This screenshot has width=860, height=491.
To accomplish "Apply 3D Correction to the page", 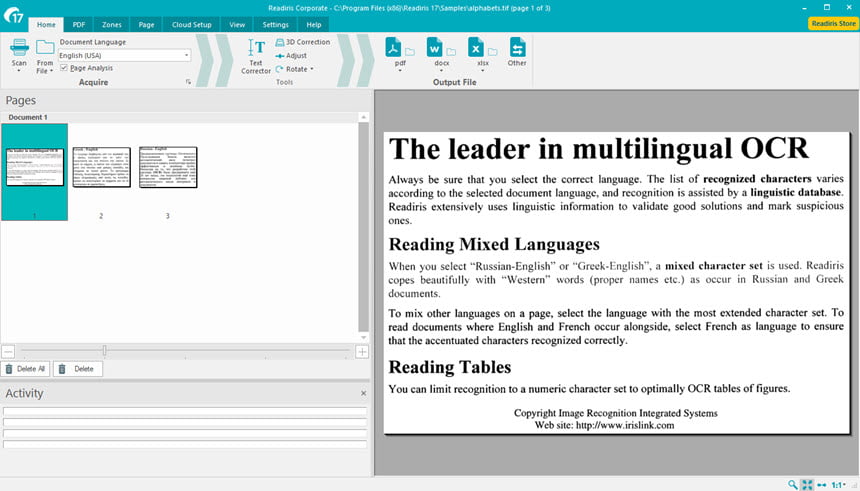I will coord(303,42).
